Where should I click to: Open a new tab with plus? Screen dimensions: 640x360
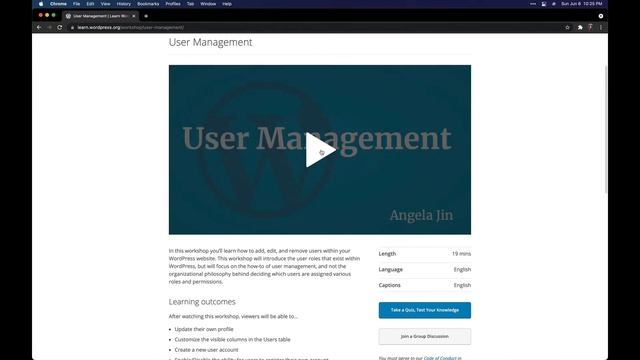tap(146, 16)
